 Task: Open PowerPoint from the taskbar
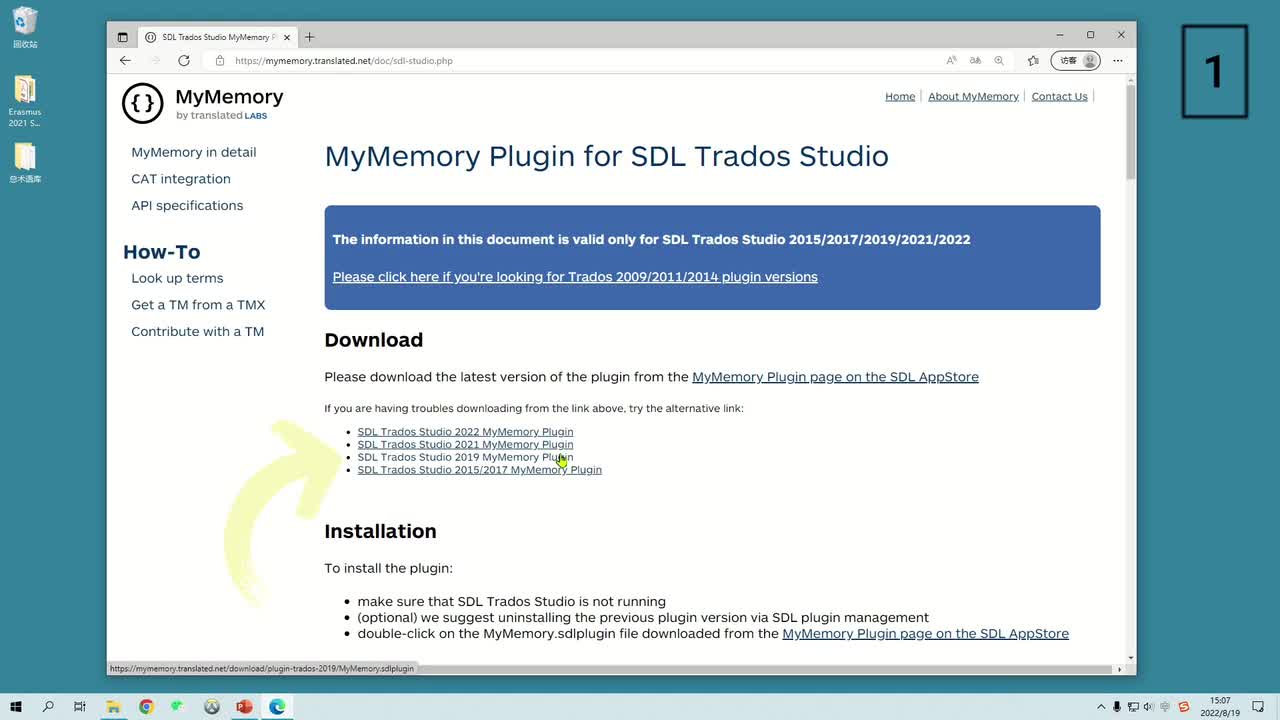coord(243,707)
